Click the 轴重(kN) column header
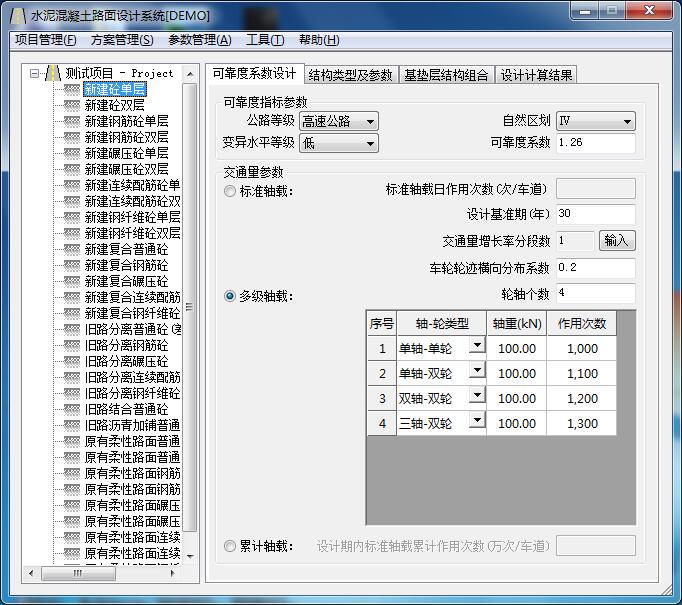 (x=517, y=323)
